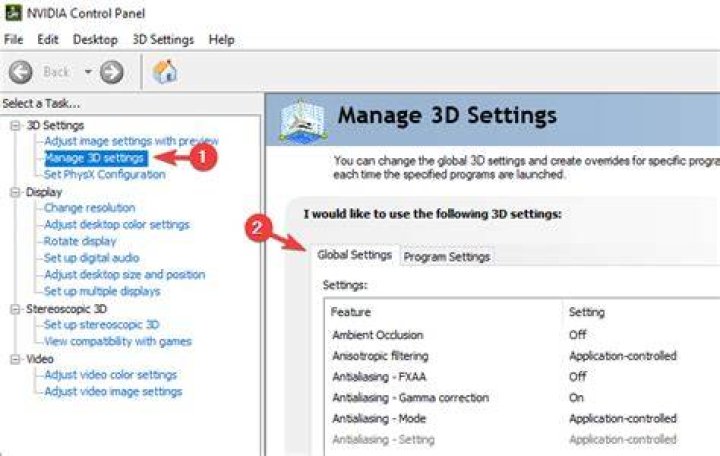Collapse the Stereoscopic 3D tree node
The image size is (720, 456).
click(x=16, y=309)
